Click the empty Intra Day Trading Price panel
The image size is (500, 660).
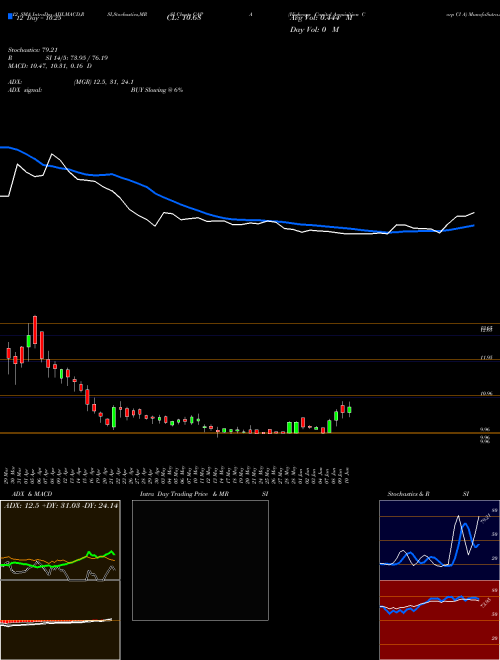click(200, 560)
